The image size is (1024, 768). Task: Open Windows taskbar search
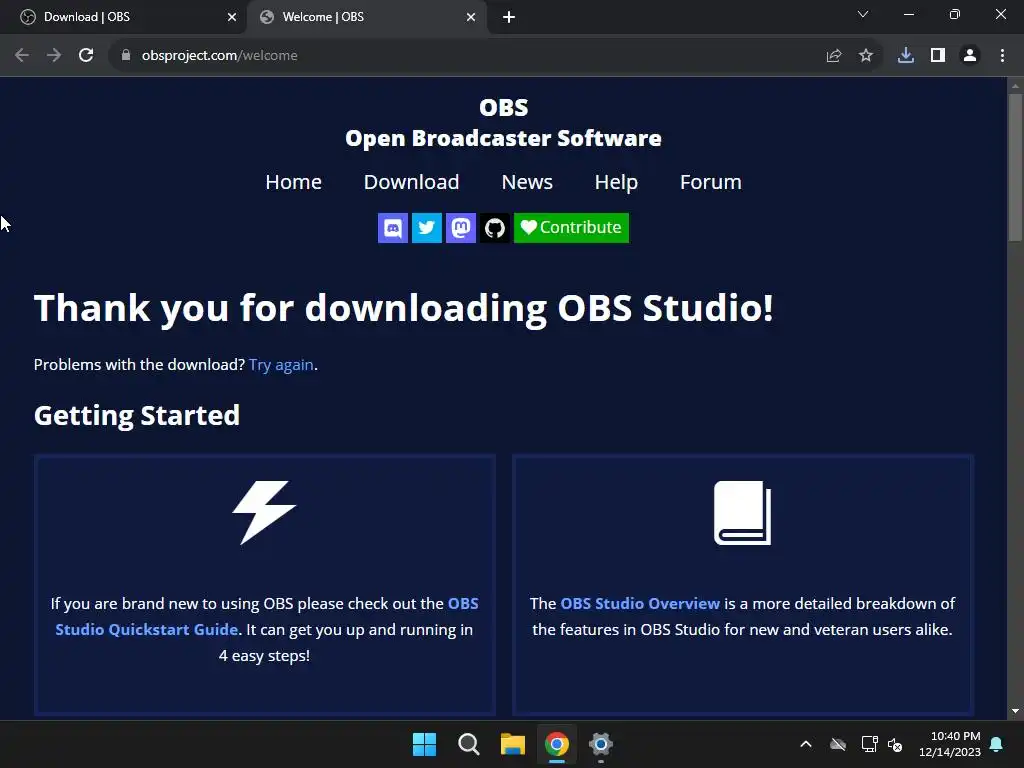[x=469, y=744]
